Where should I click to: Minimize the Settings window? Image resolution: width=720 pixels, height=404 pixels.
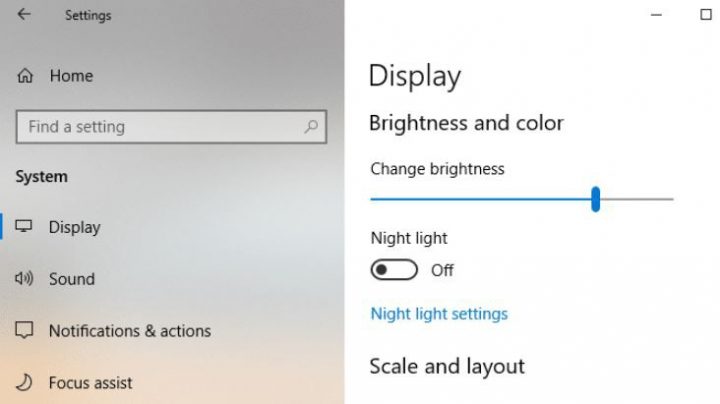point(656,15)
